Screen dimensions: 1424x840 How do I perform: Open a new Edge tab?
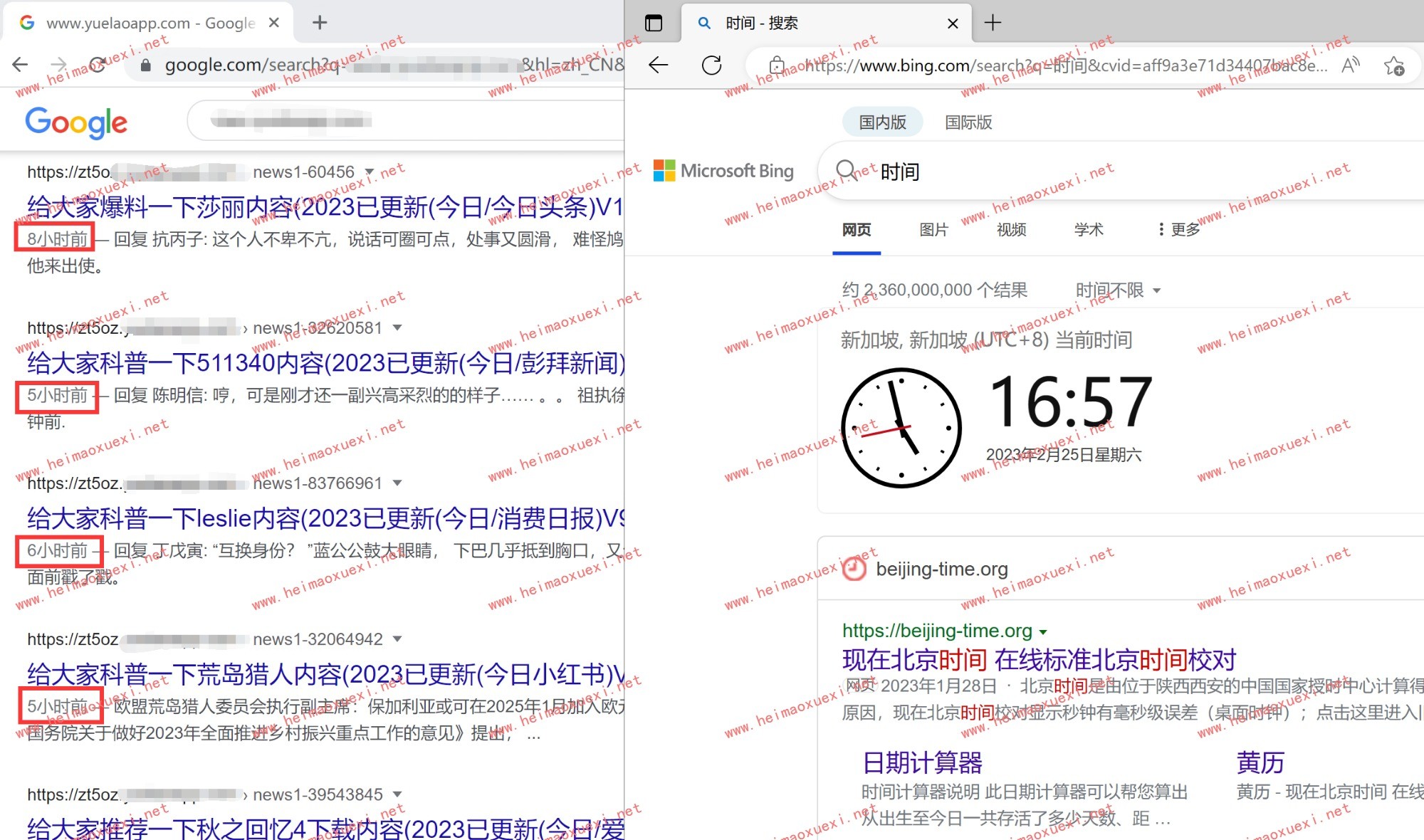993,23
